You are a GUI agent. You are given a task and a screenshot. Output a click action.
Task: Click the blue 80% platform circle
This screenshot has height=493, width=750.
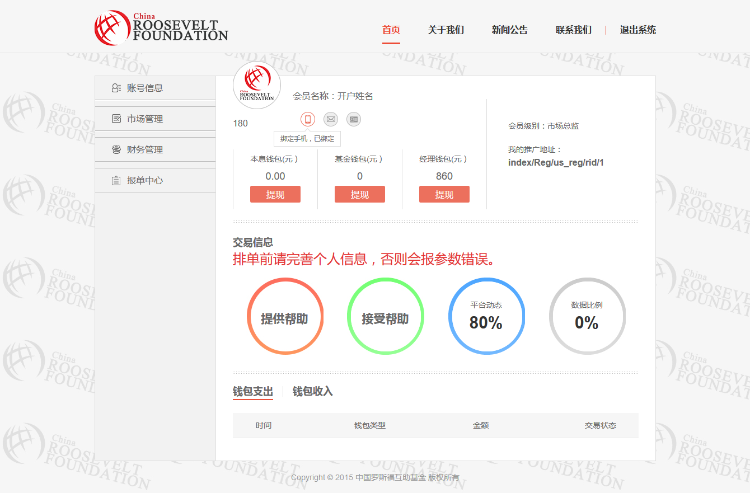pyautogui.click(x=486, y=317)
